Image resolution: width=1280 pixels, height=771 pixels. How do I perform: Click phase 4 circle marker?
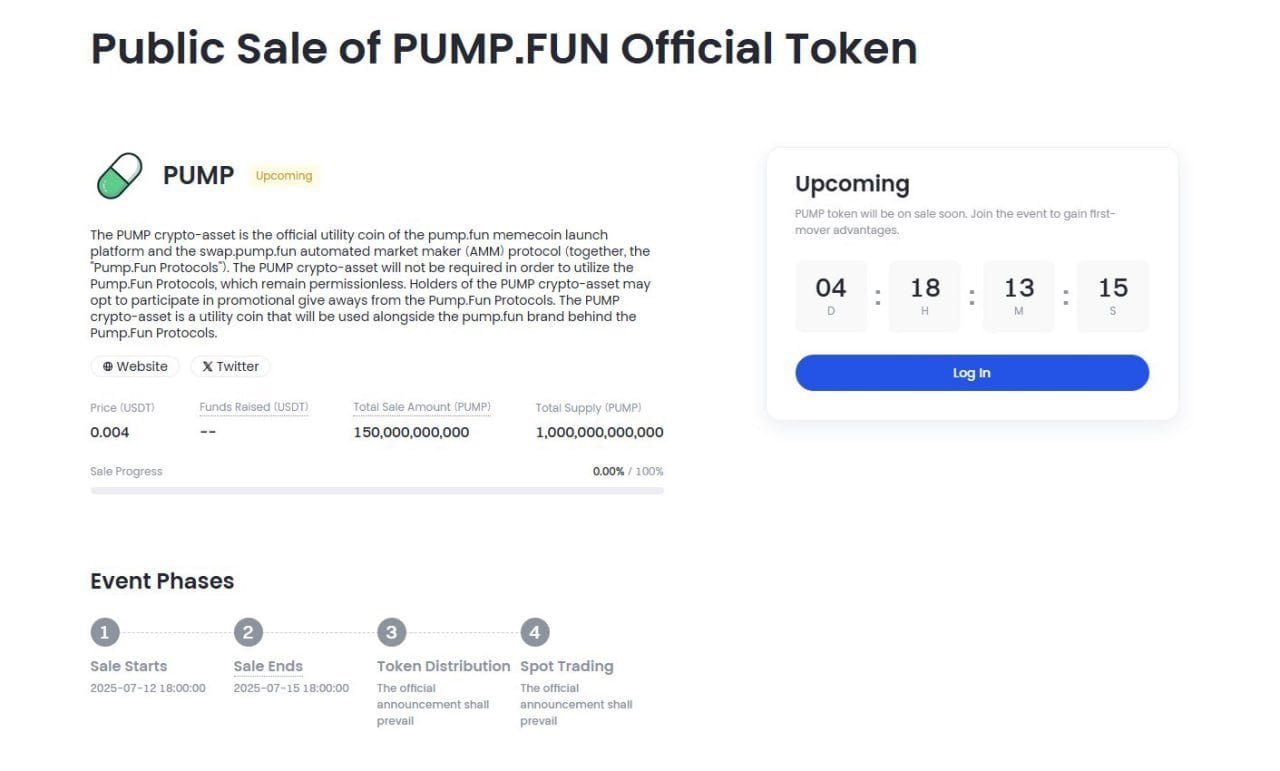click(535, 631)
